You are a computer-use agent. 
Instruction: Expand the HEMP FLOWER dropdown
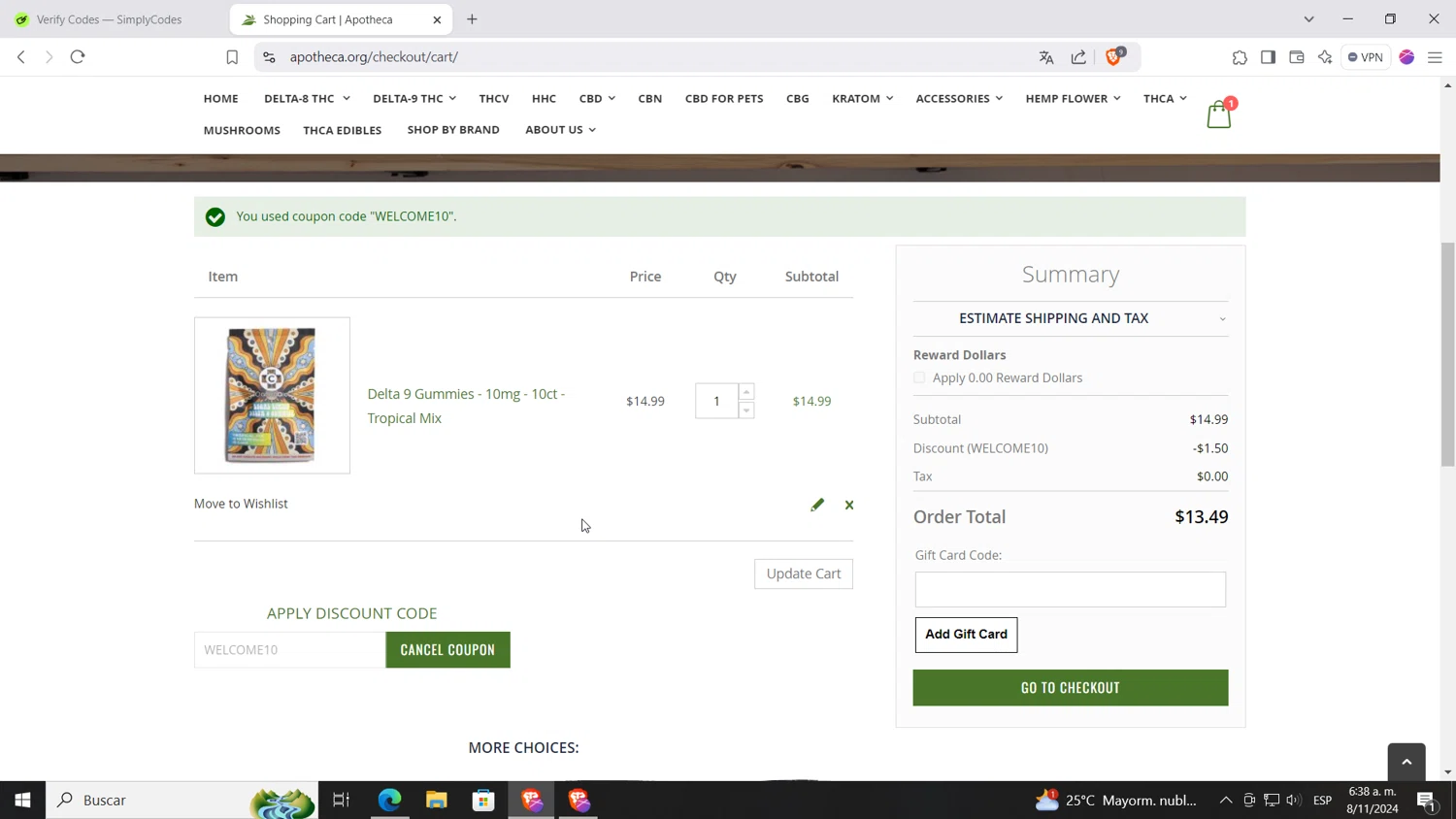pyautogui.click(x=1073, y=98)
